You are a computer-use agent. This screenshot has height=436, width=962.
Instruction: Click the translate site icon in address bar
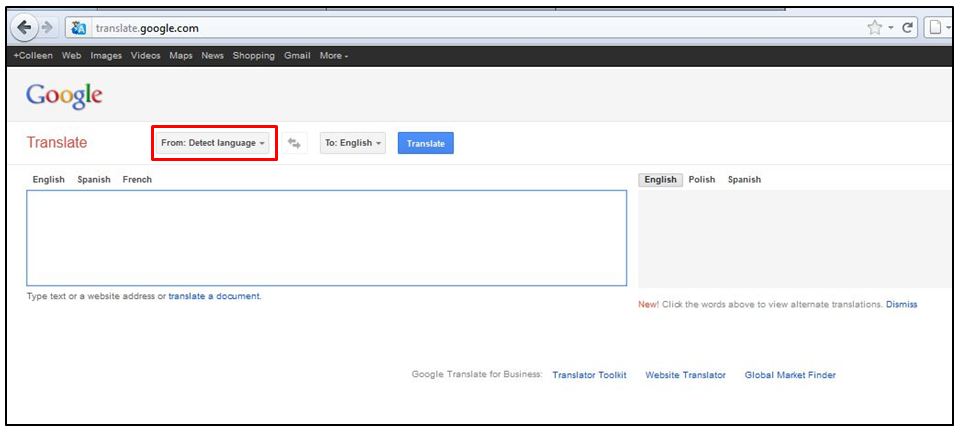(80, 28)
